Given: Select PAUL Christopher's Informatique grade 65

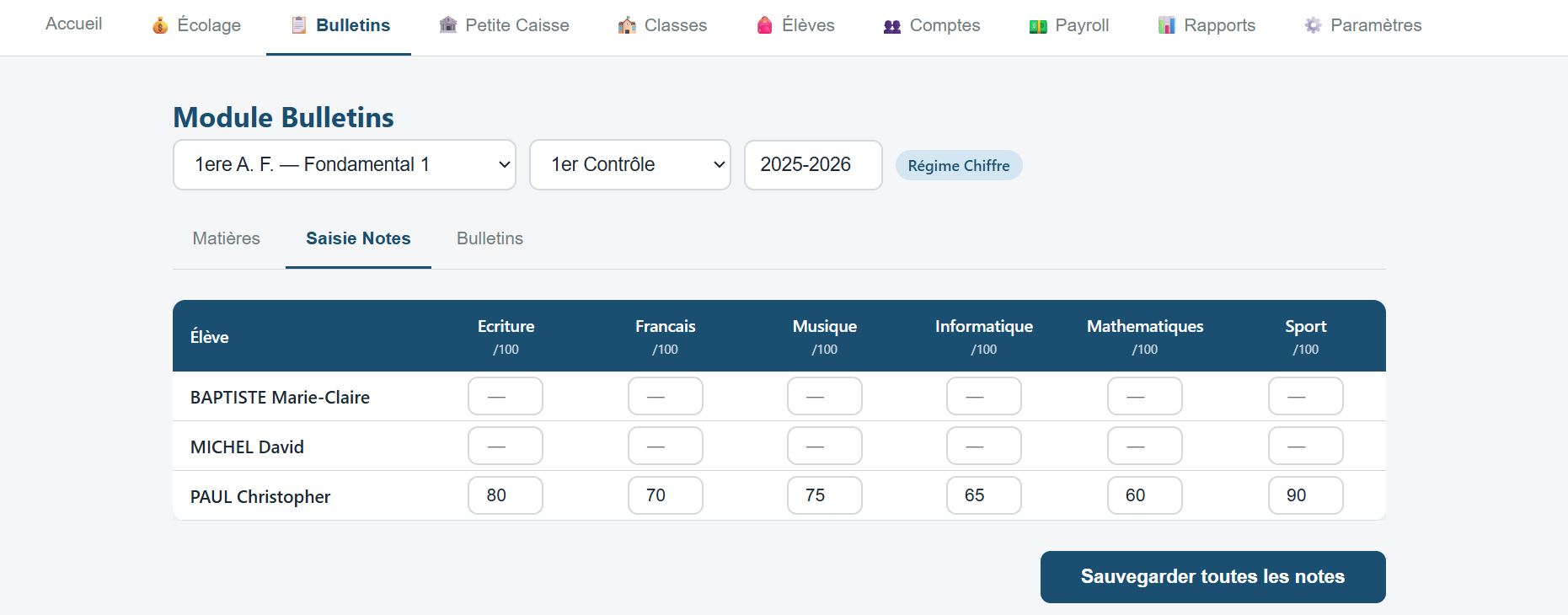Looking at the screenshot, I should click(984, 495).
